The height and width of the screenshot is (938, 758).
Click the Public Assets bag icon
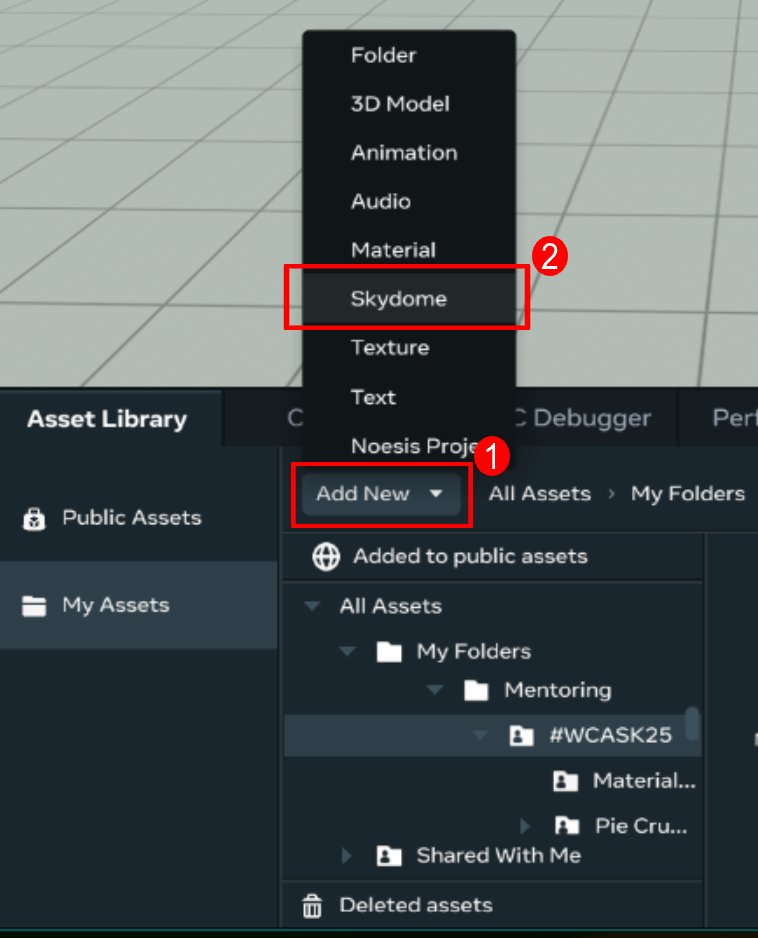pos(35,518)
